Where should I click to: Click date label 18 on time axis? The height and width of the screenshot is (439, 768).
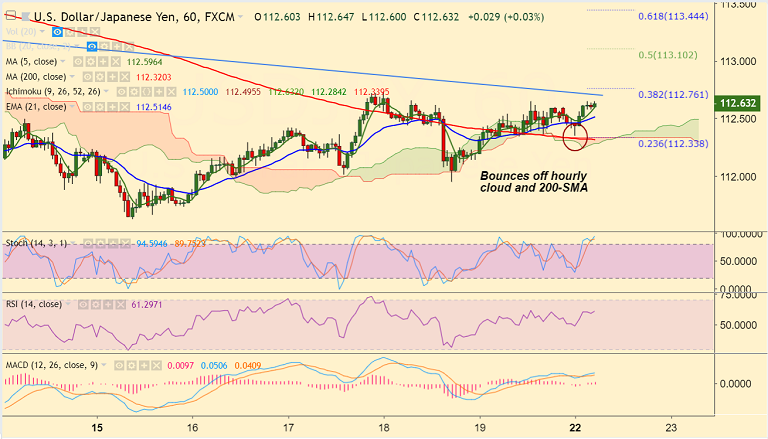coord(384,427)
